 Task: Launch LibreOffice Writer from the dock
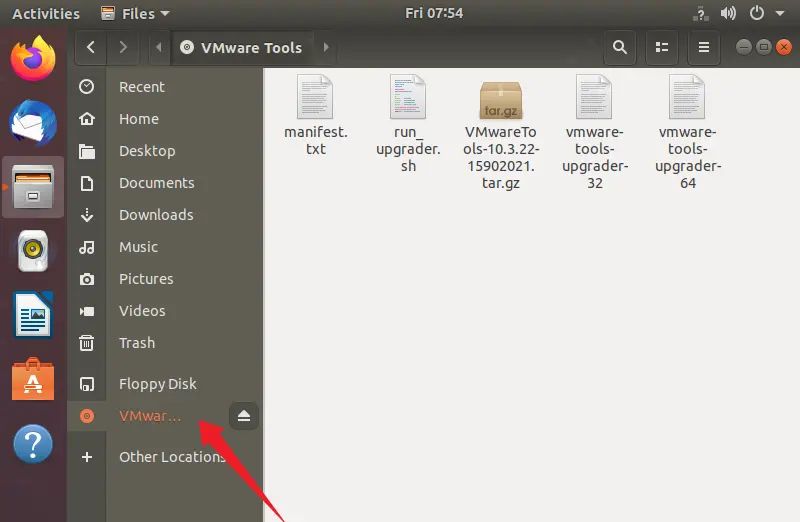pyautogui.click(x=33, y=315)
